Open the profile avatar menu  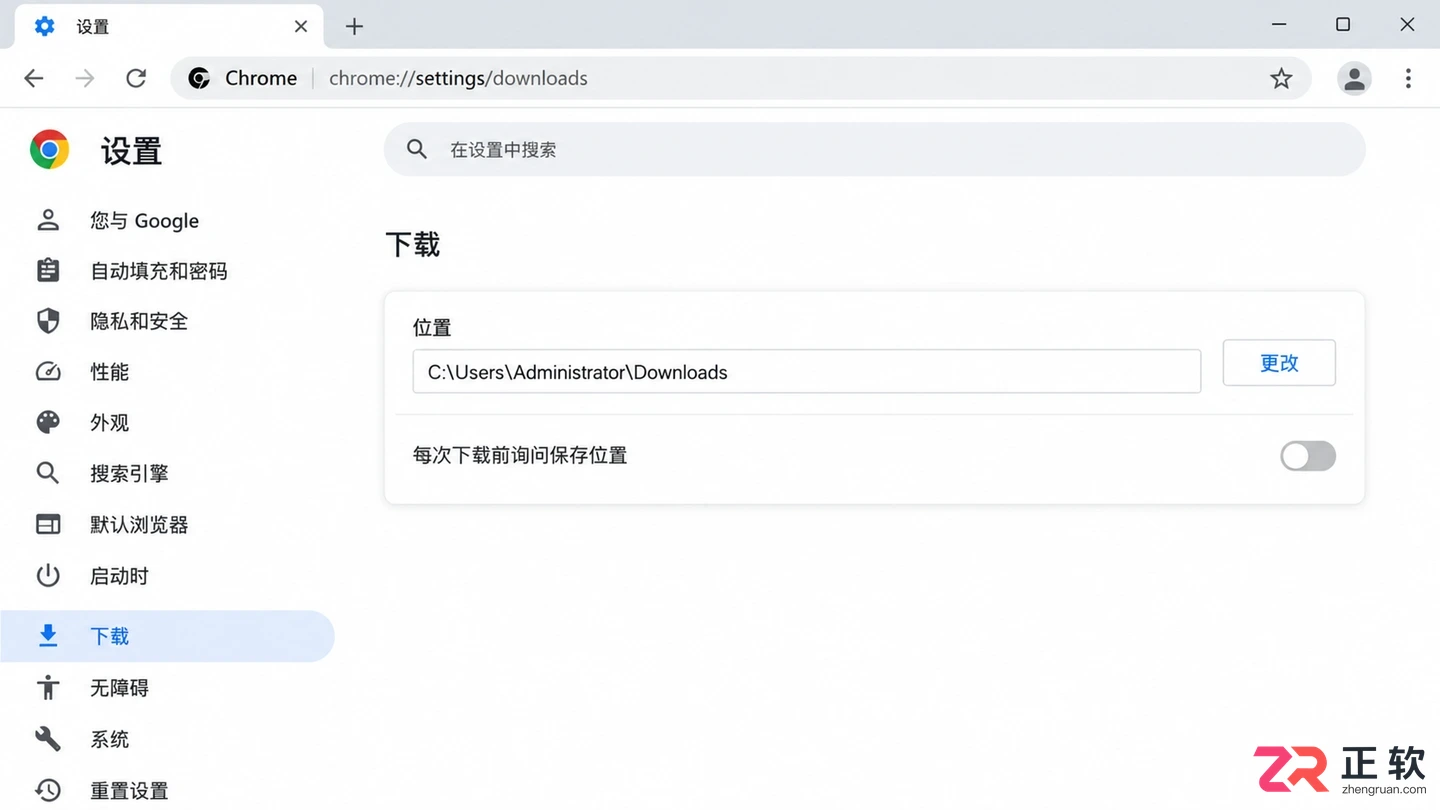(x=1355, y=78)
